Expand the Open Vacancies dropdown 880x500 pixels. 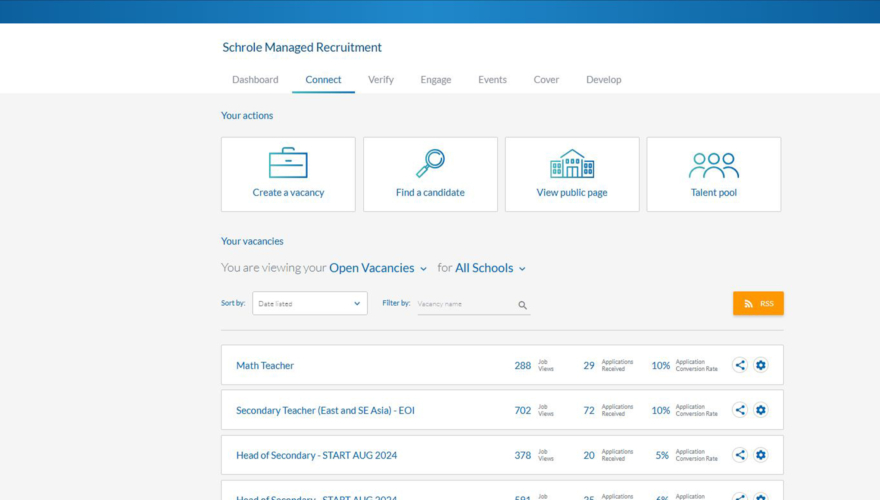point(378,268)
